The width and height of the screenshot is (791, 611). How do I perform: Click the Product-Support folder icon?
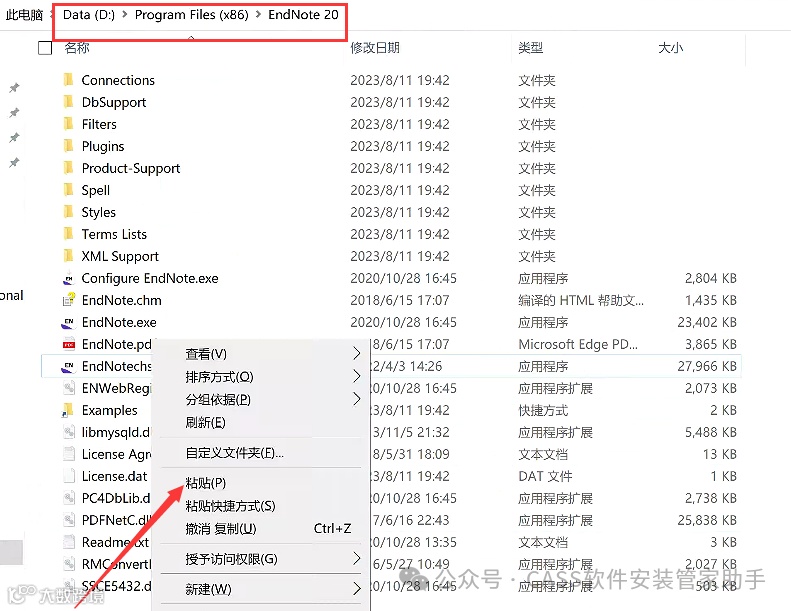click(x=69, y=168)
